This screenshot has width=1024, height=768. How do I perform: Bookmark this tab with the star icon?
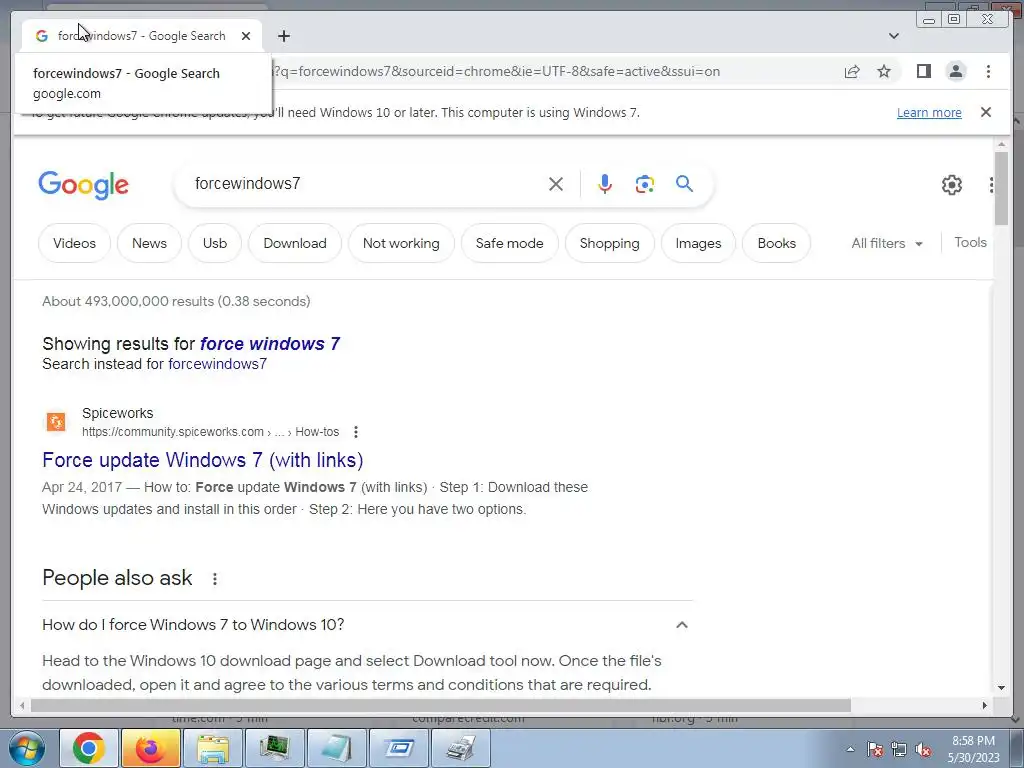coord(884,71)
